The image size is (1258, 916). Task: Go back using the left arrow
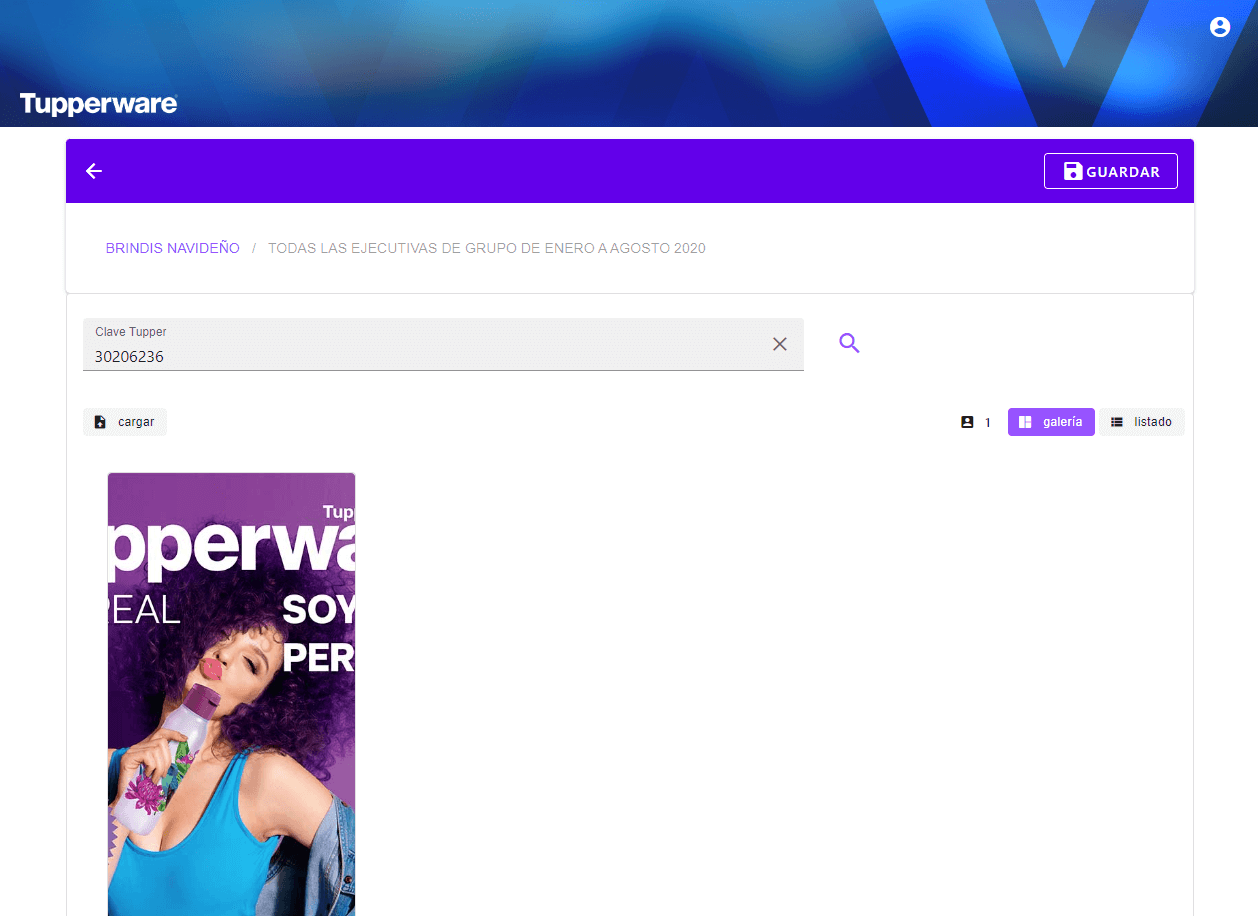click(x=94, y=171)
